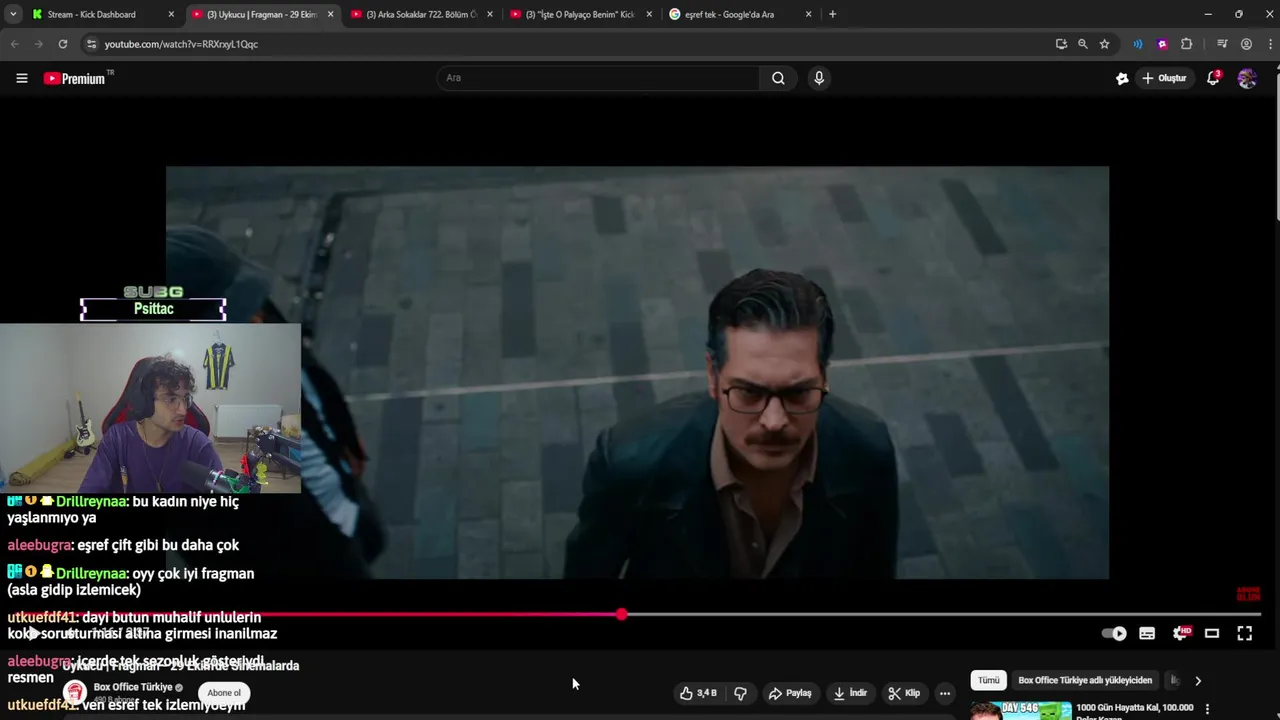The width and height of the screenshot is (1280, 720).
Task: Bookmark this page with star icon
Action: [1104, 44]
